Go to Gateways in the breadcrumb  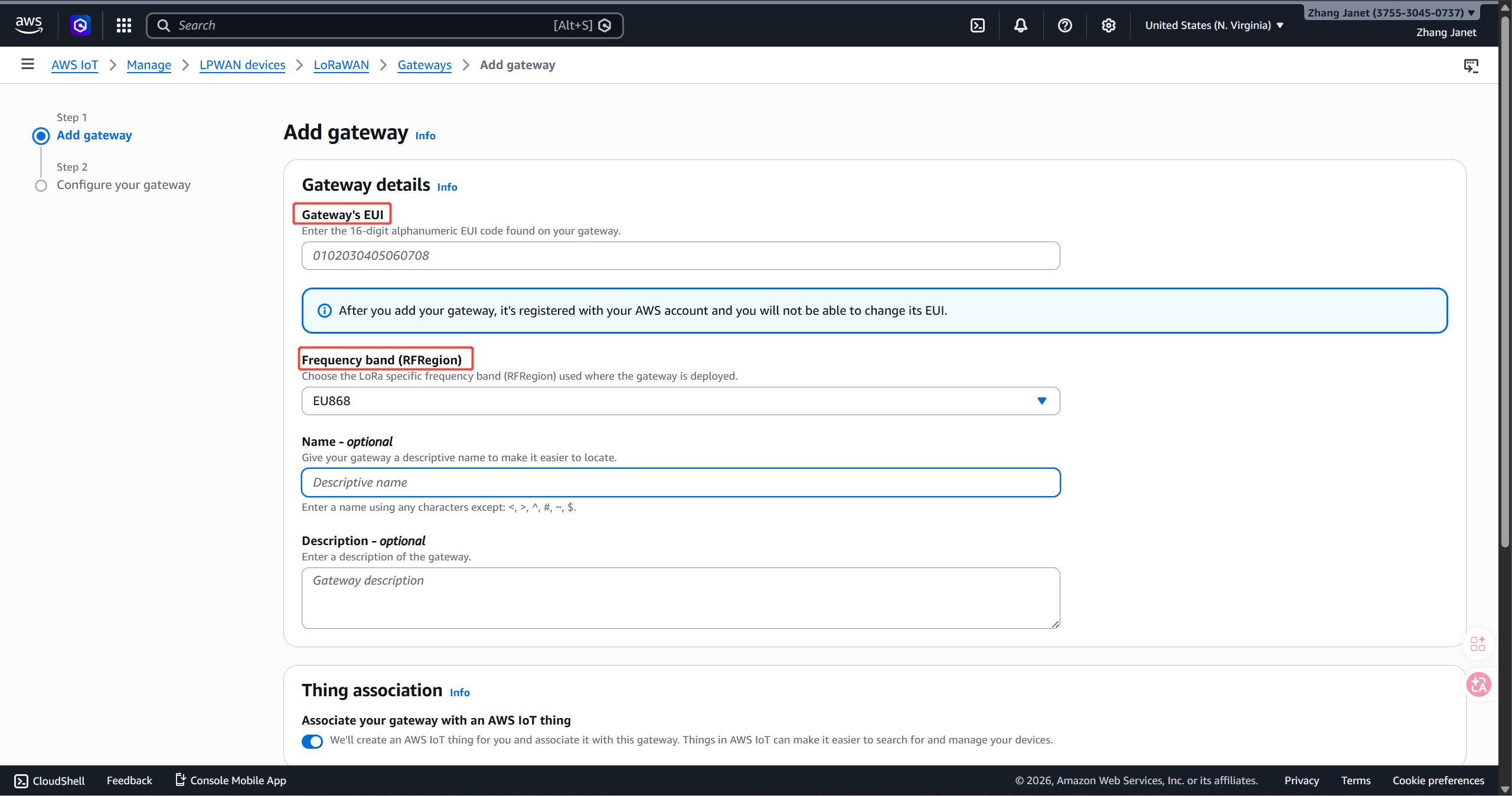[x=424, y=65]
